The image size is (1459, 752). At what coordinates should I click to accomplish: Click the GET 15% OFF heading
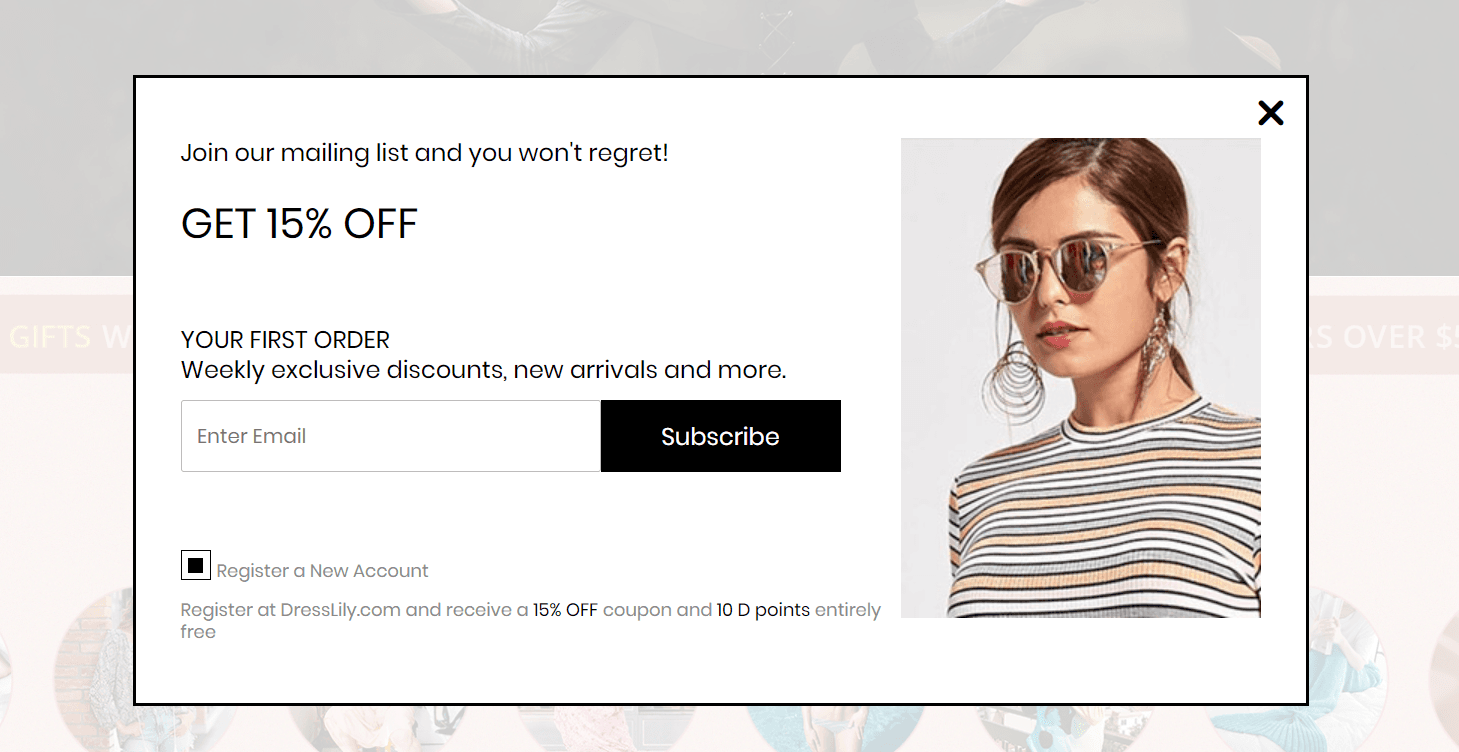tap(299, 224)
